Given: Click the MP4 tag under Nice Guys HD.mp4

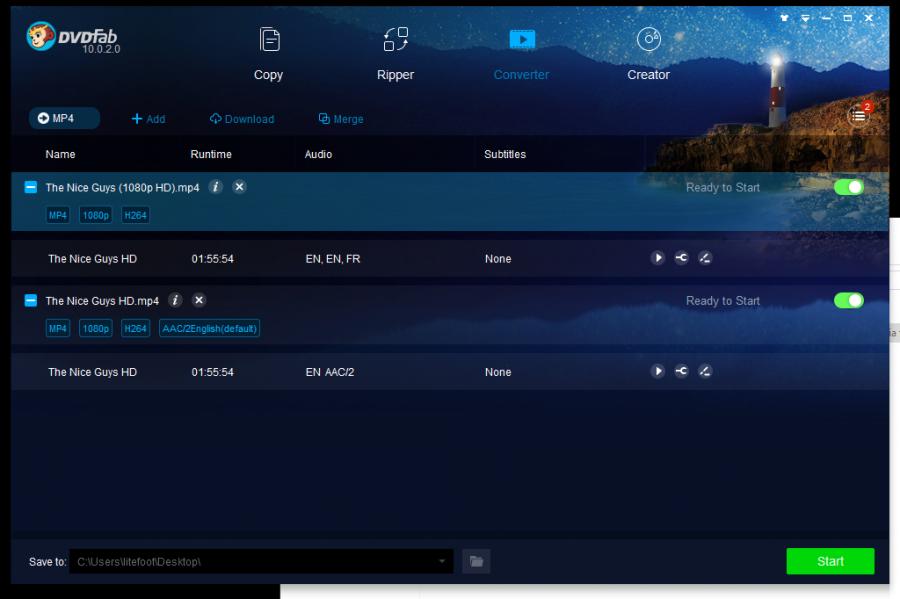Looking at the screenshot, I should coord(58,328).
